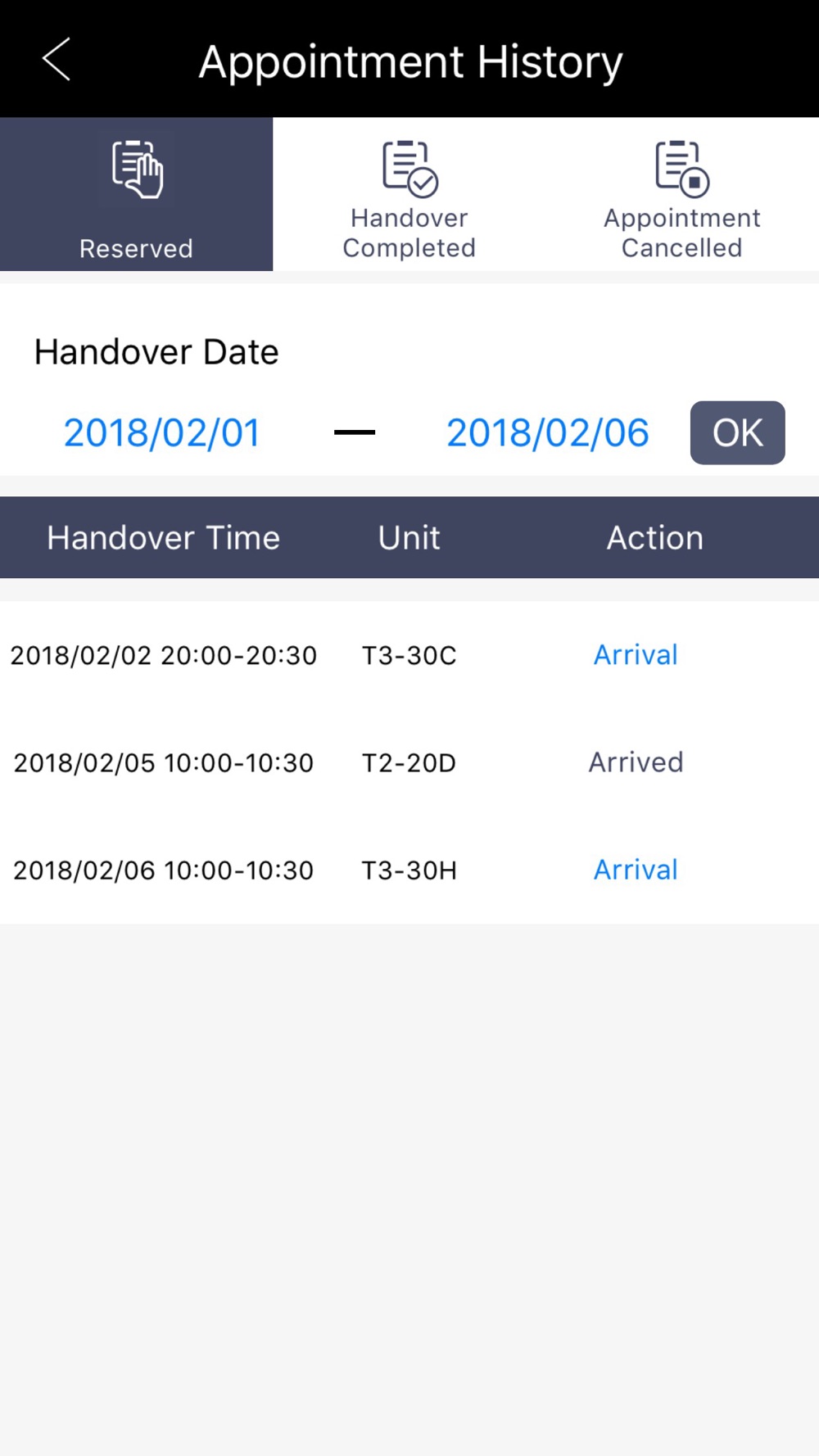Open the Appointment Cancelled tab
Screen dimensions: 819x1456
pos(682,194)
